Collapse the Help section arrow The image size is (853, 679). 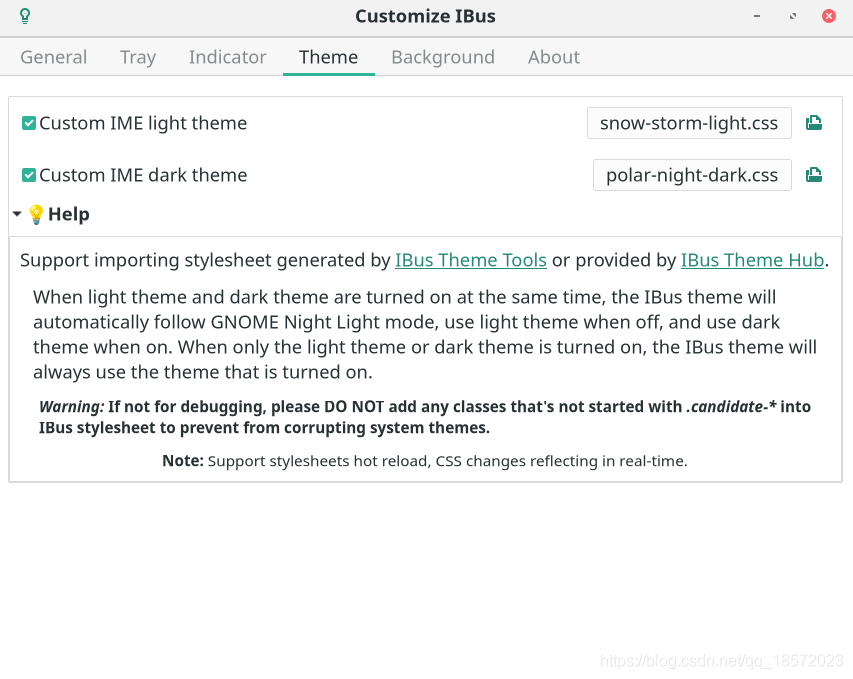pos(17,214)
